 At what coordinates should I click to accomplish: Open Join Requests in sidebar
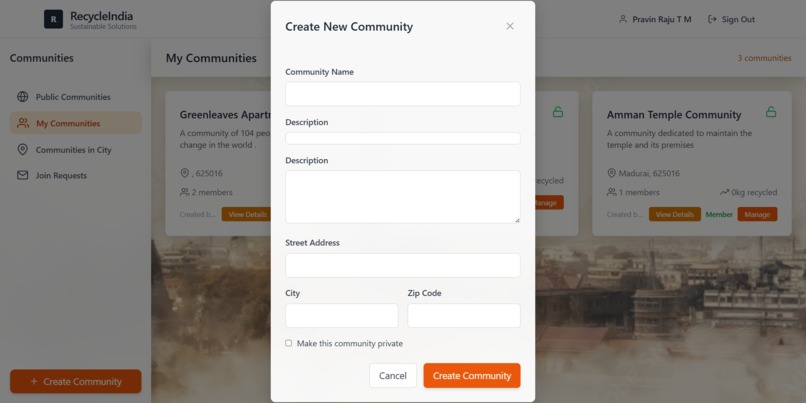coord(76,175)
